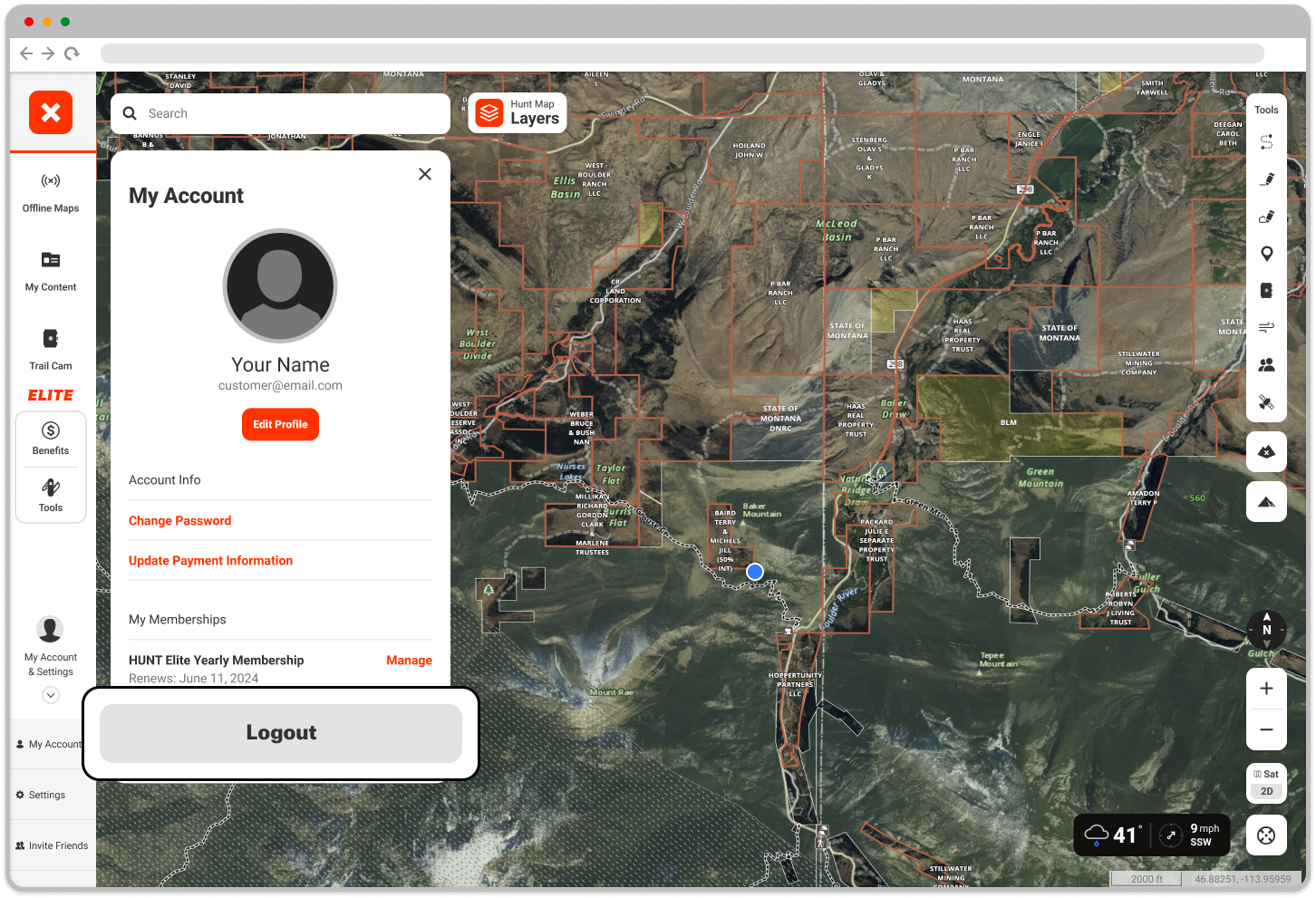
Task: Click the Edit Profile button
Action: (x=280, y=424)
